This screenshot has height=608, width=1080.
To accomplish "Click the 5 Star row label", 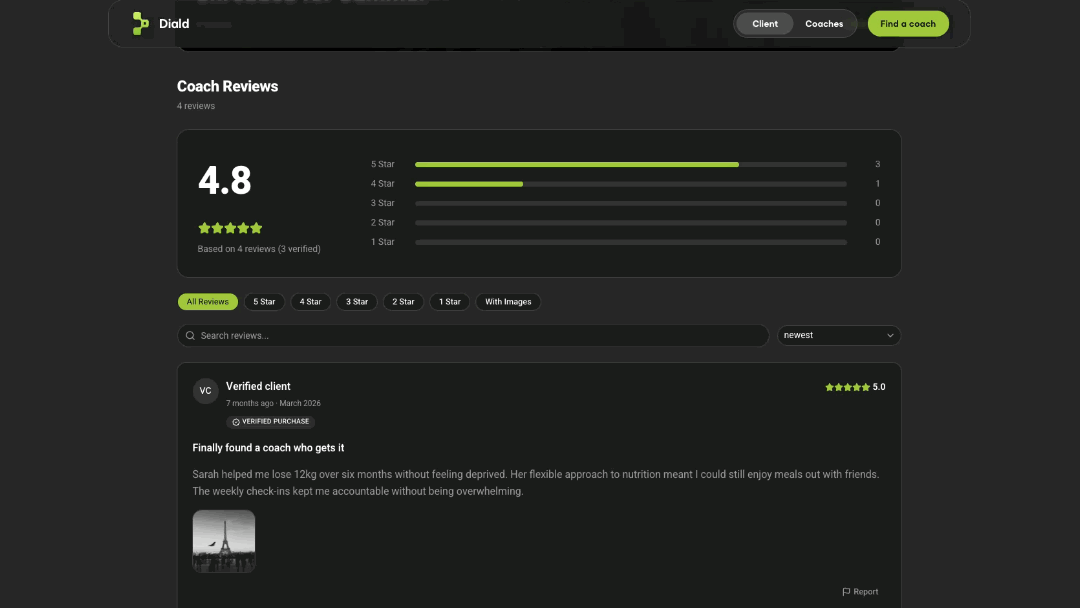I will point(382,165).
